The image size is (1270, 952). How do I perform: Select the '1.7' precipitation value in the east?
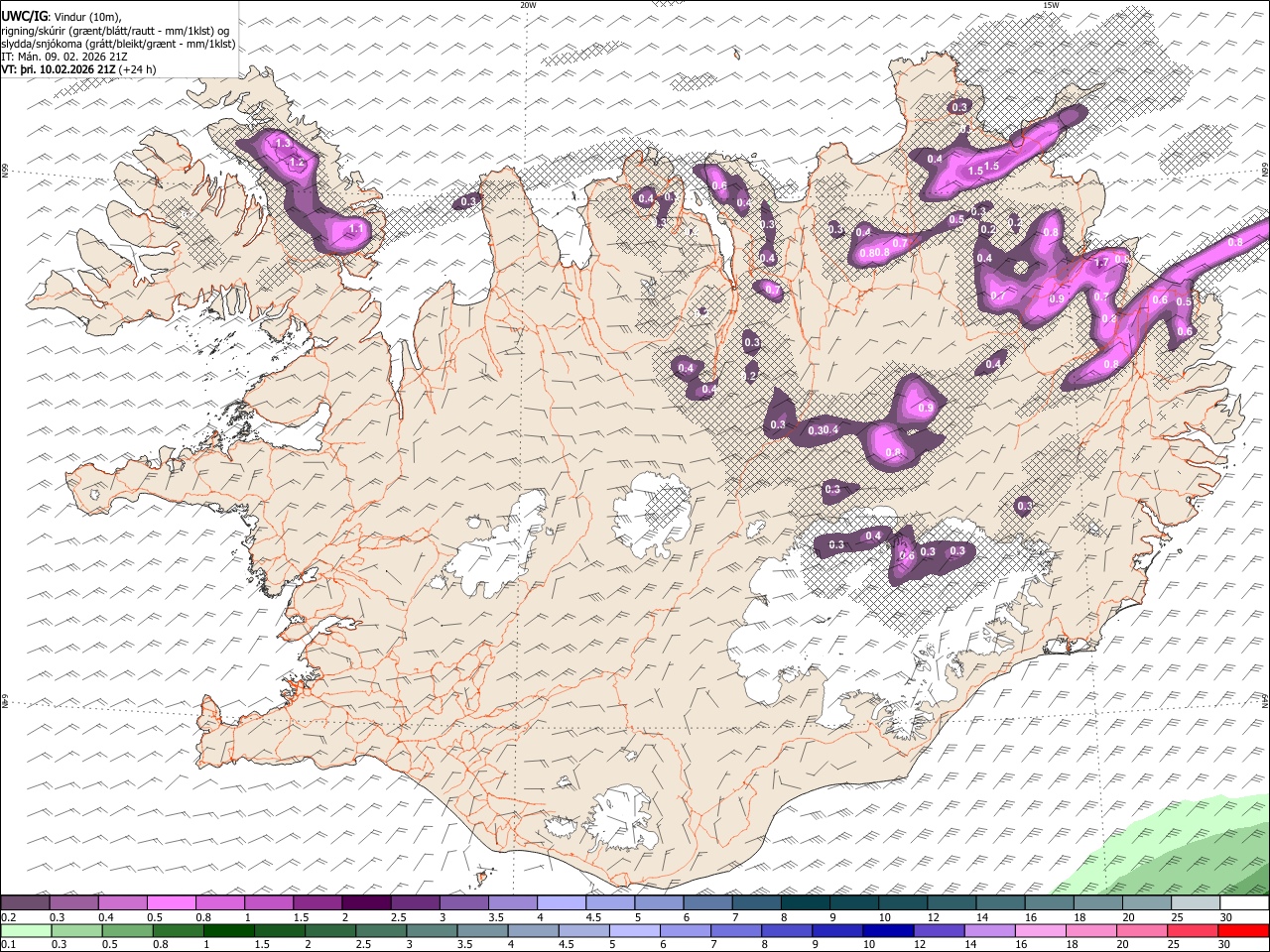click(x=1100, y=264)
